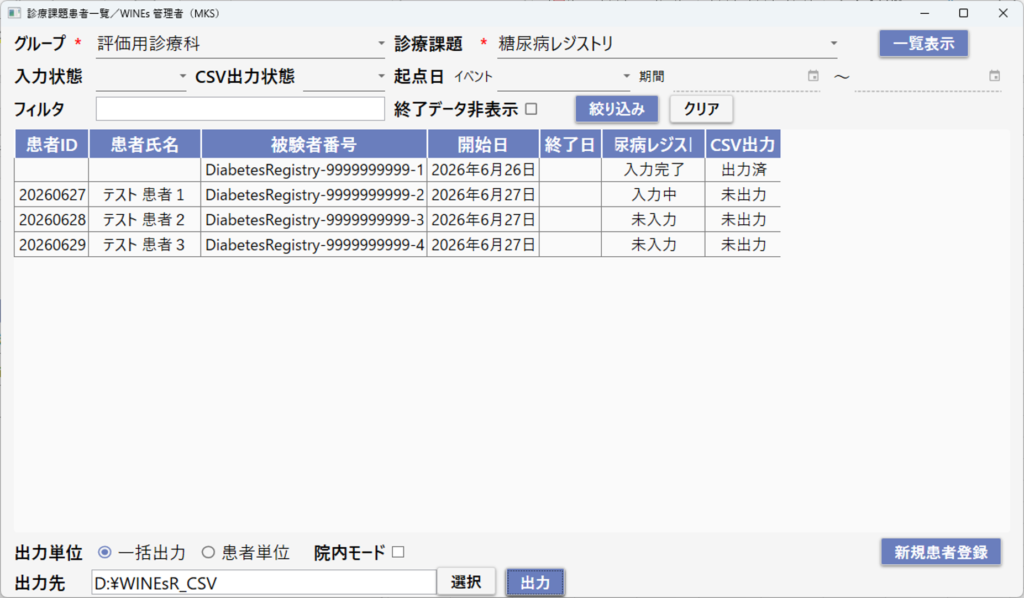Click the 2026年6月26日 start date cell
Viewport: 1024px width, 598px height.
point(483,170)
